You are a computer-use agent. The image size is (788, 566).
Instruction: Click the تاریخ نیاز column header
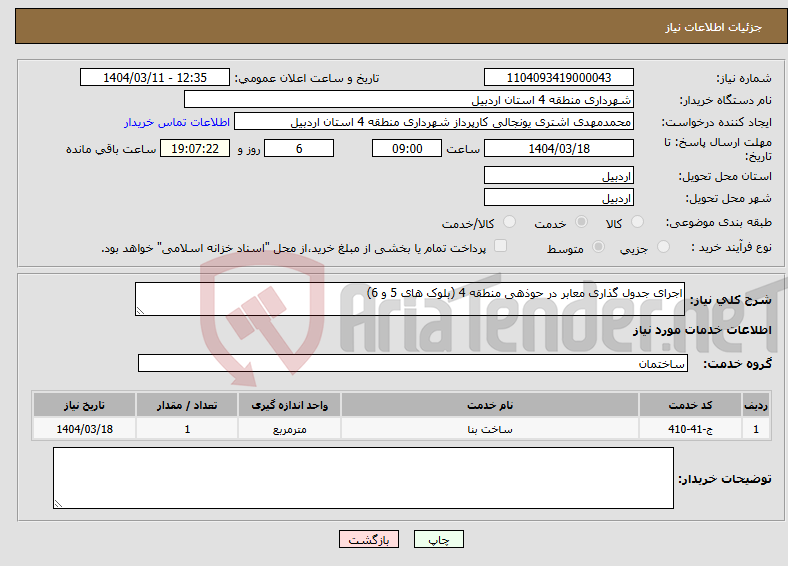[x=84, y=405]
